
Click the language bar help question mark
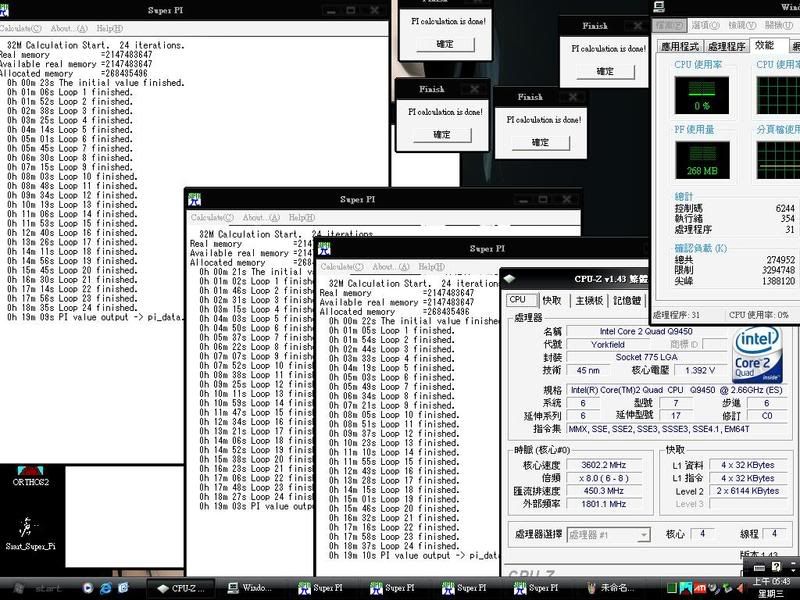tap(776, 567)
